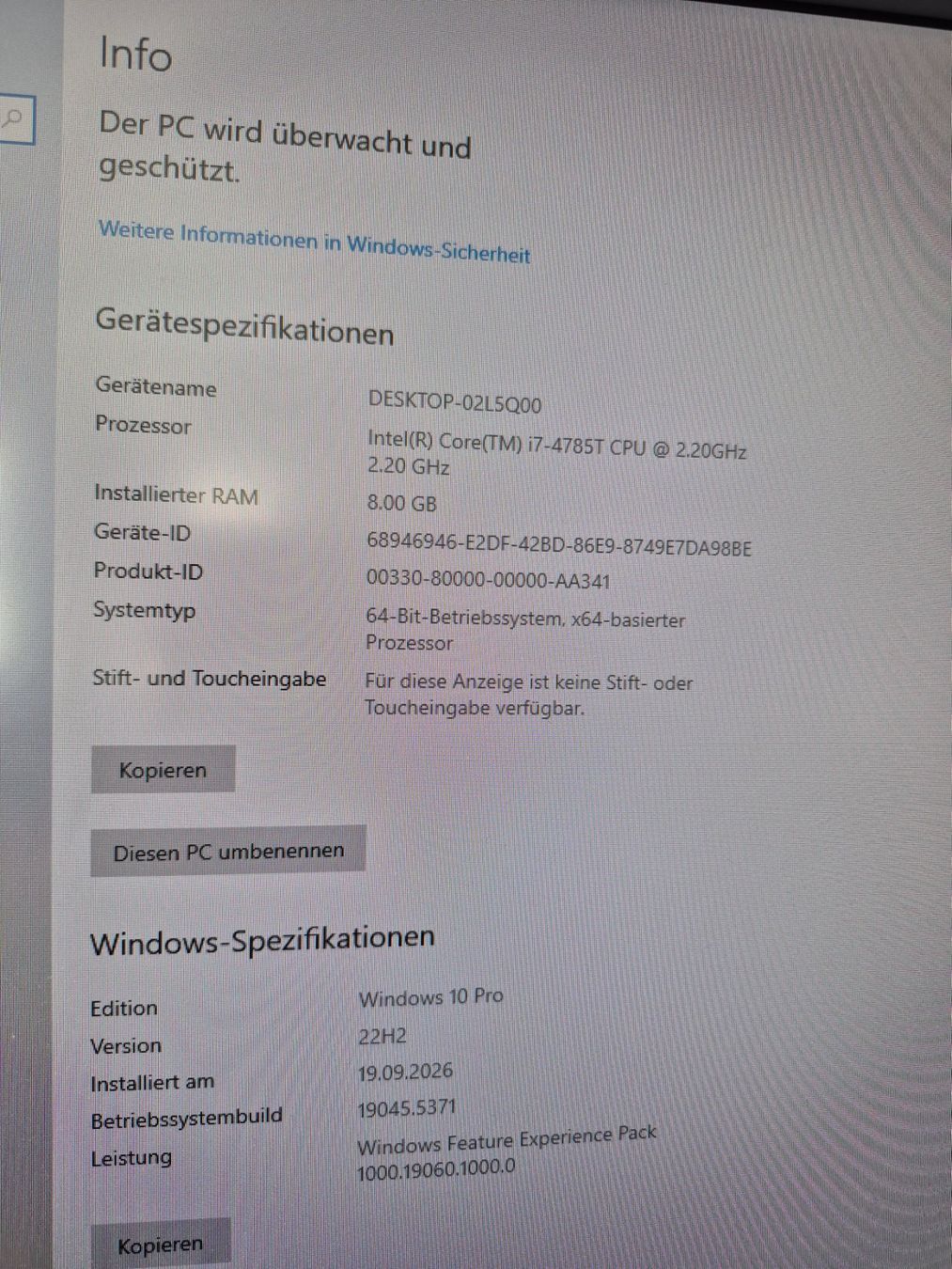The height and width of the screenshot is (1269, 952).
Task: Click the Betriebssystembuild label
Action: coord(186,1118)
